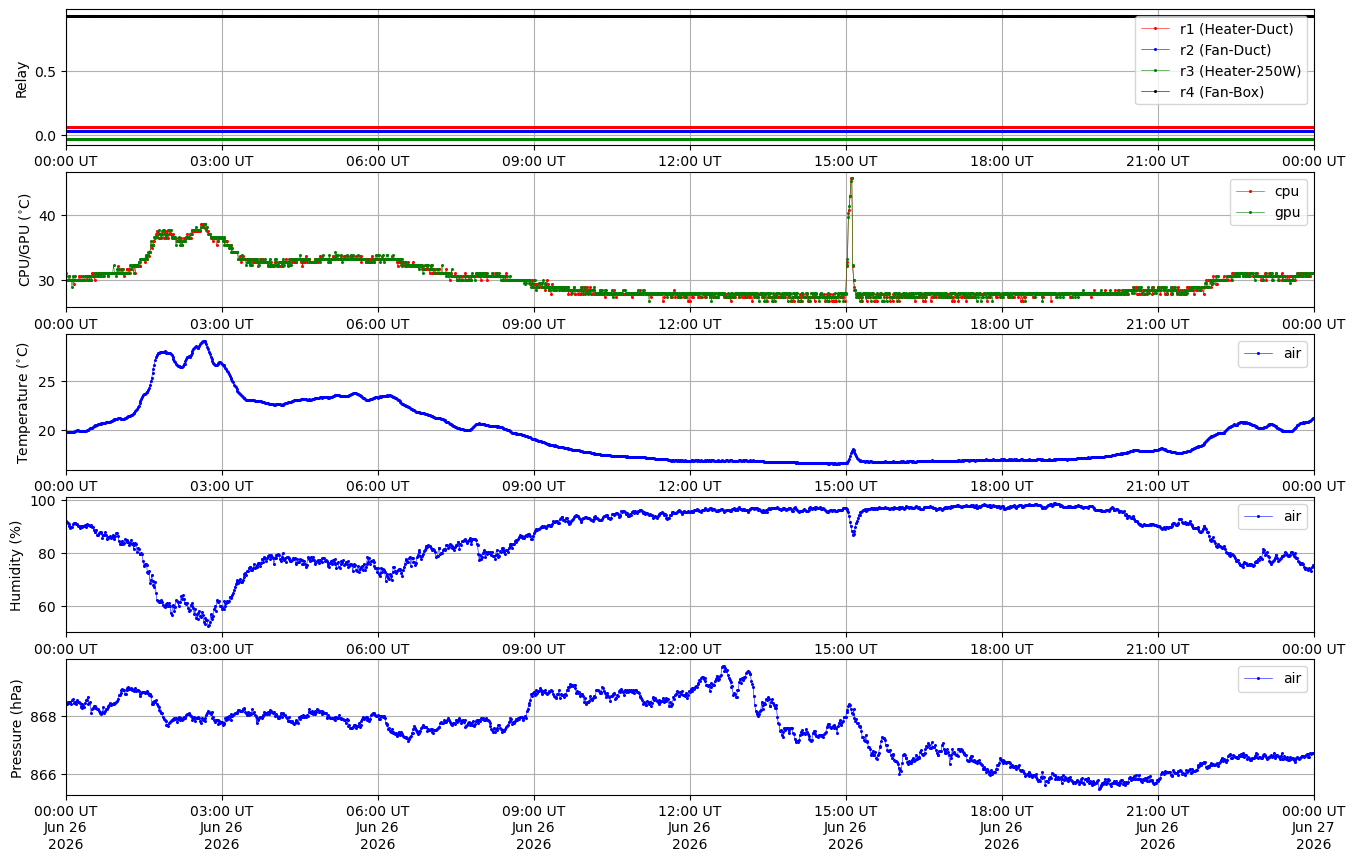Click 18:00 UT under the Temperature plot
This screenshot has width=1355, height=861.
(1002, 486)
